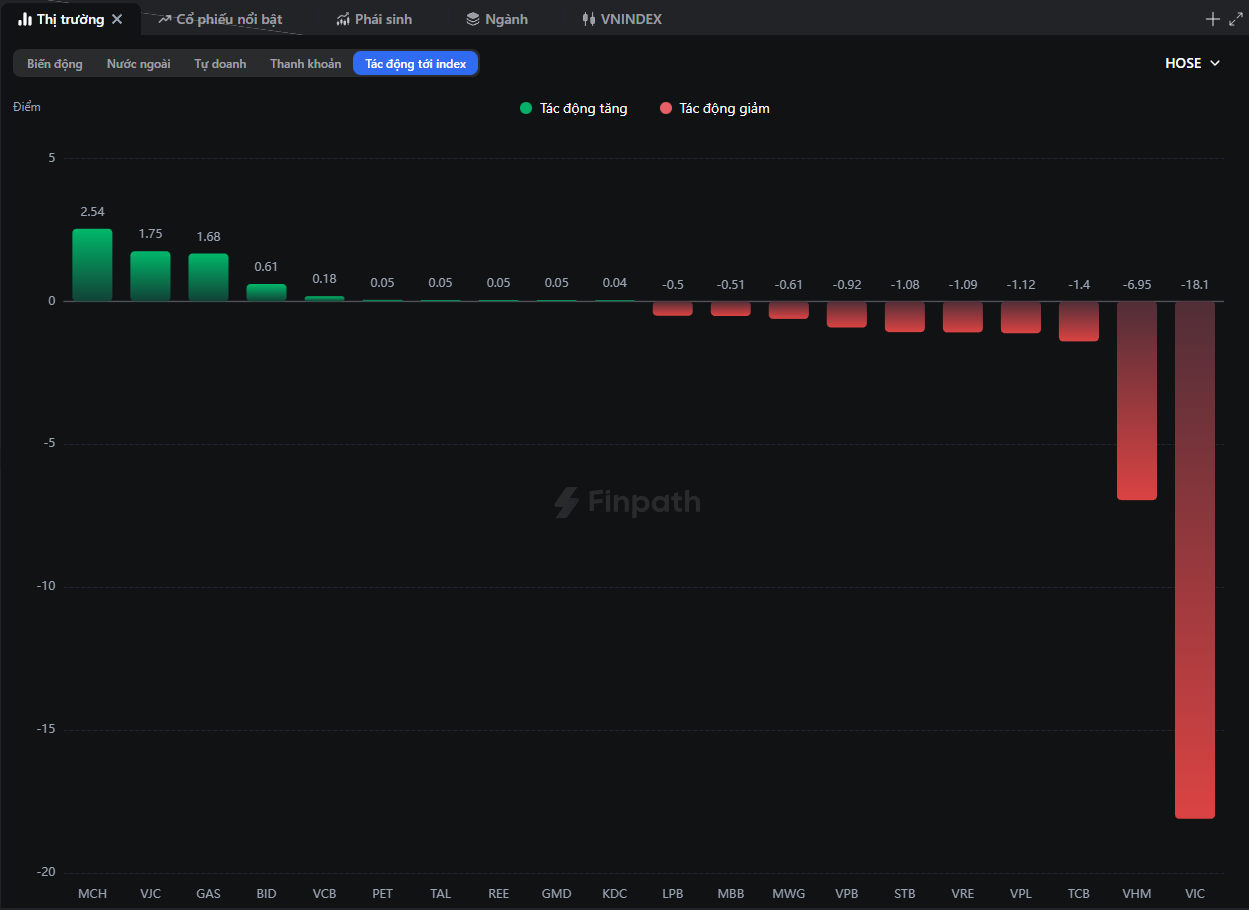Select the Nước ngoài filter
Viewport: 1249px width, 910px height.
[x=139, y=63]
